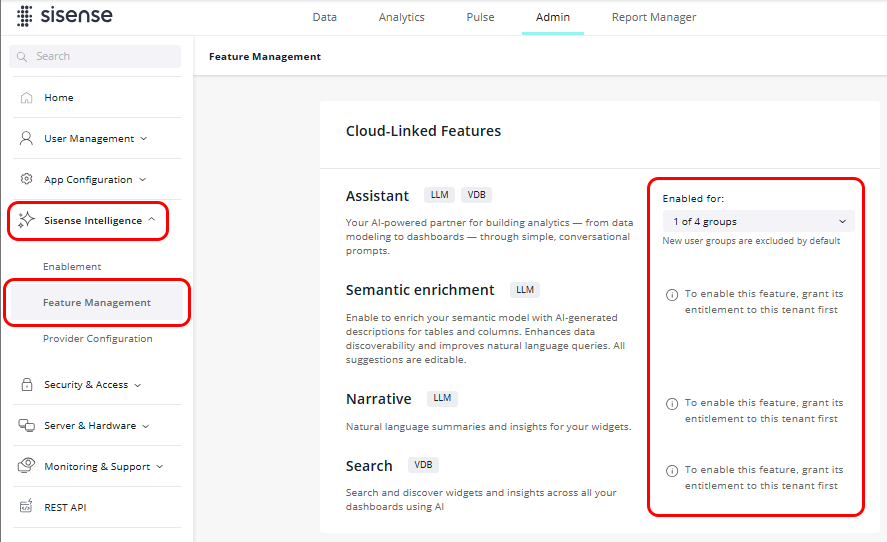Screen dimensions: 887x542
Task: Click 'New user groups are excluded by default'
Action: point(751,241)
